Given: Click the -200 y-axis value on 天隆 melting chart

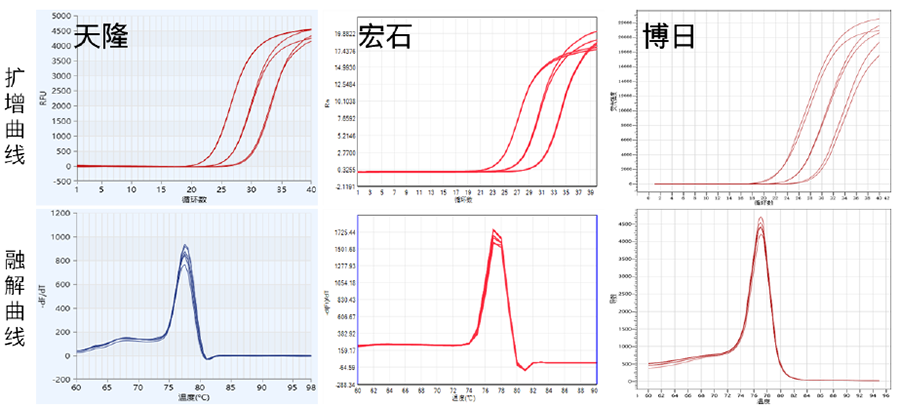Looking at the screenshot, I should [60, 380].
